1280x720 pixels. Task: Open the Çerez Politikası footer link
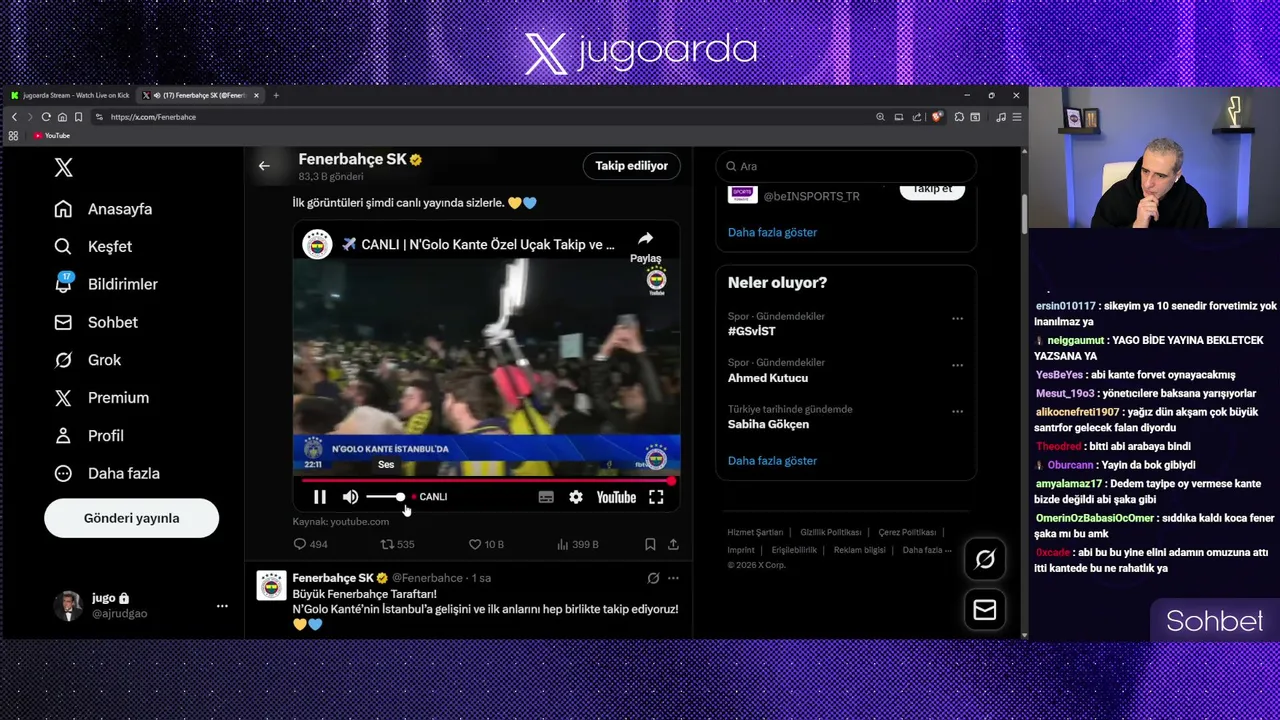(x=907, y=533)
